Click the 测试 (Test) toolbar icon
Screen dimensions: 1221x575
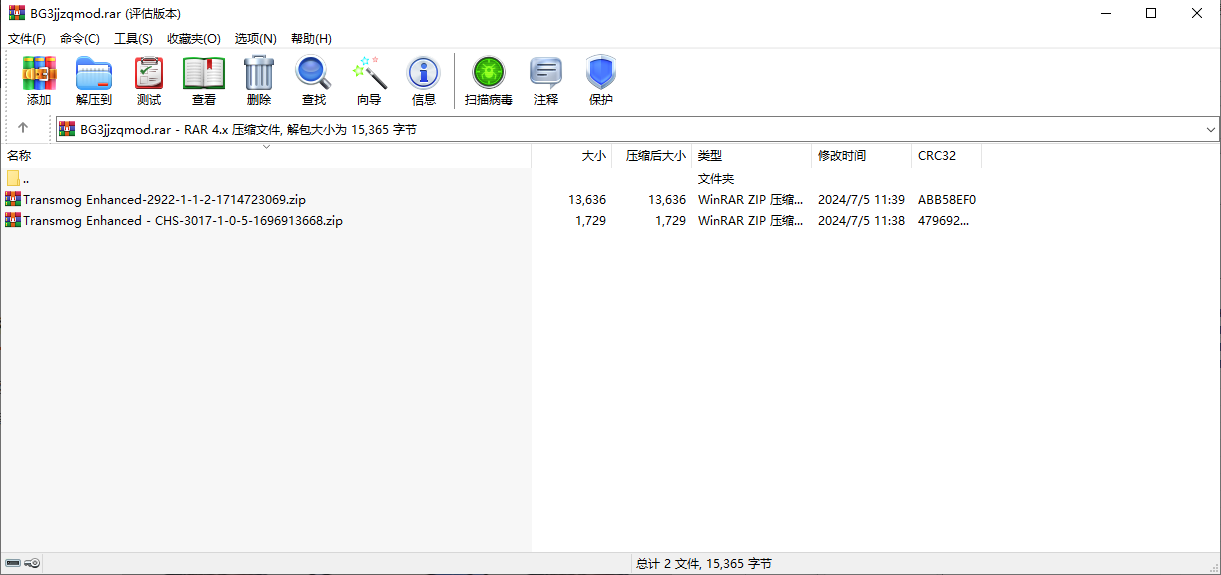[149, 73]
